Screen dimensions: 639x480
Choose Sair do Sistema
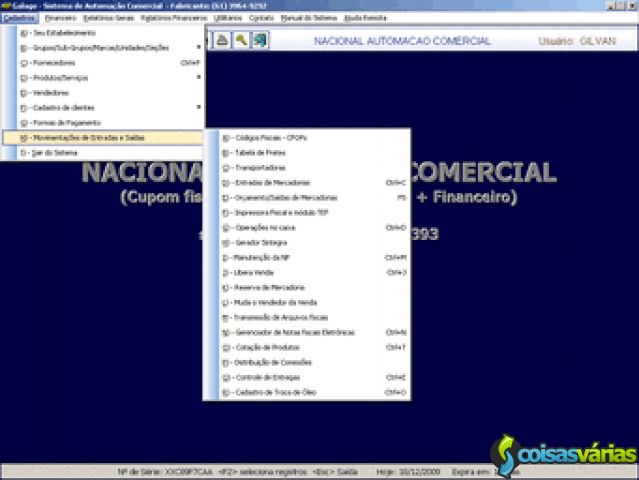[103, 153]
